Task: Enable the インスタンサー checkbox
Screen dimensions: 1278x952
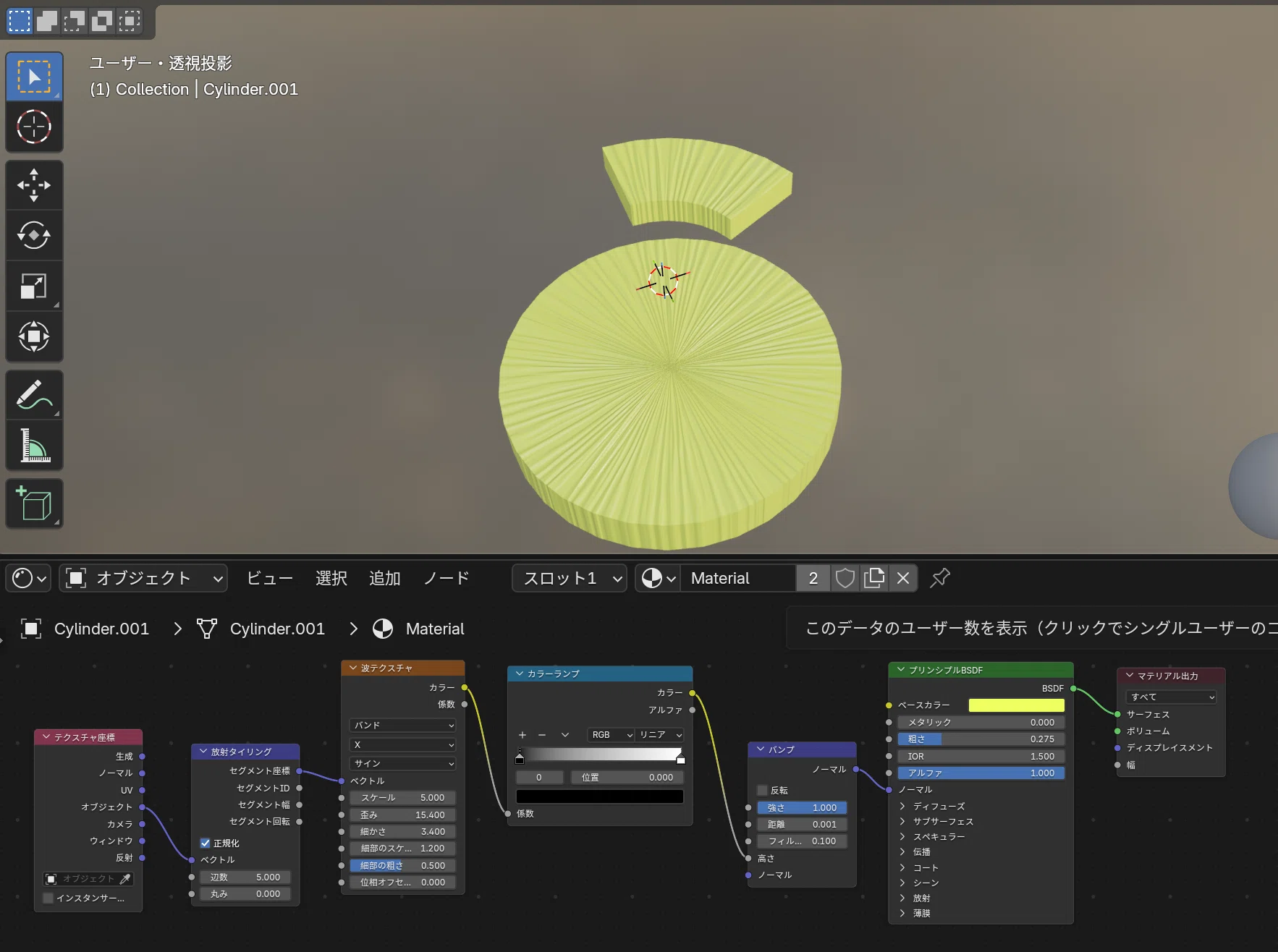Action: (48, 898)
